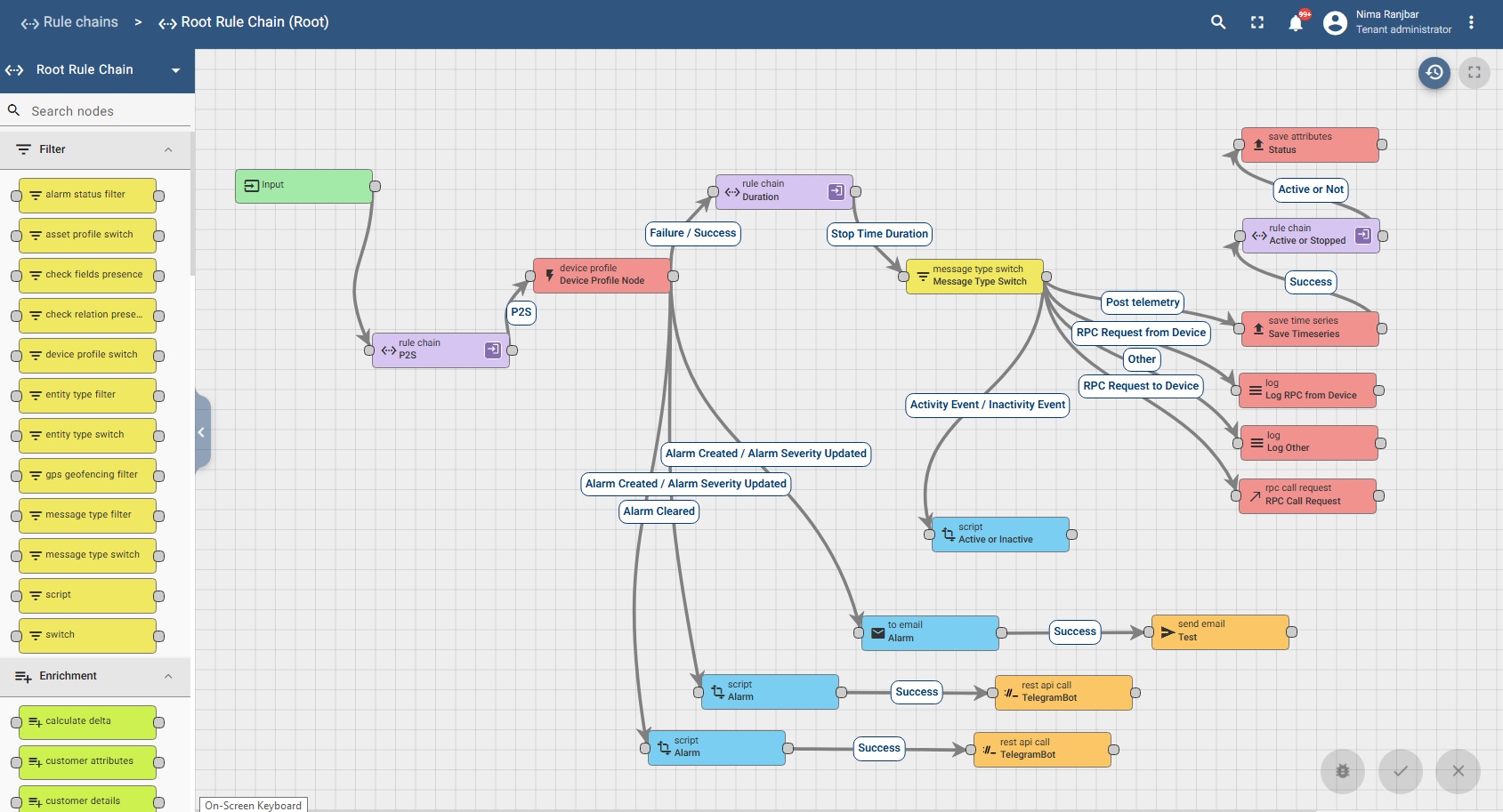The image size is (1503, 812).
Task: Click the debug bug icon button
Action: [x=1342, y=771]
